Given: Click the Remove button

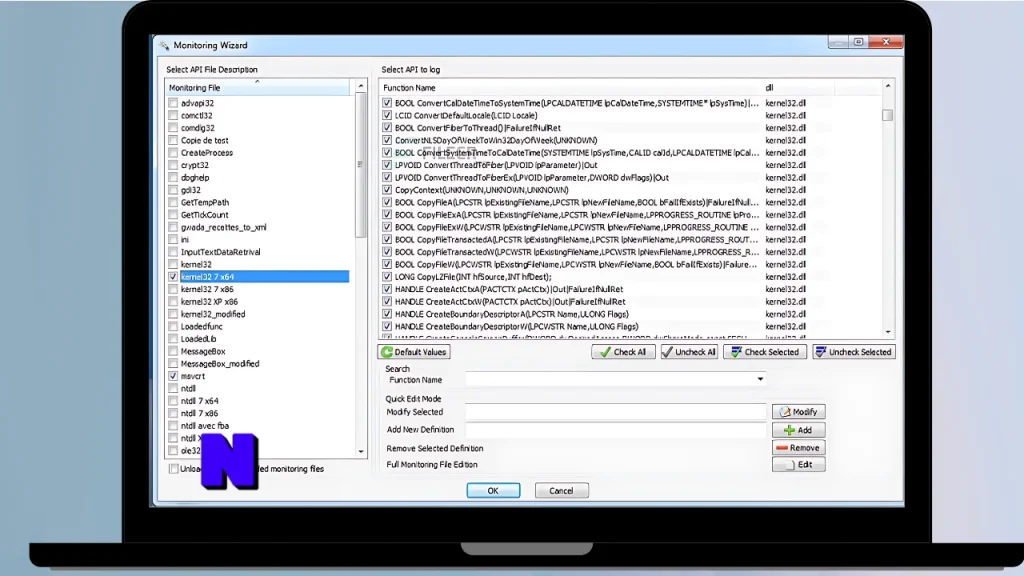Looking at the screenshot, I should pyautogui.click(x=799, y=448).
